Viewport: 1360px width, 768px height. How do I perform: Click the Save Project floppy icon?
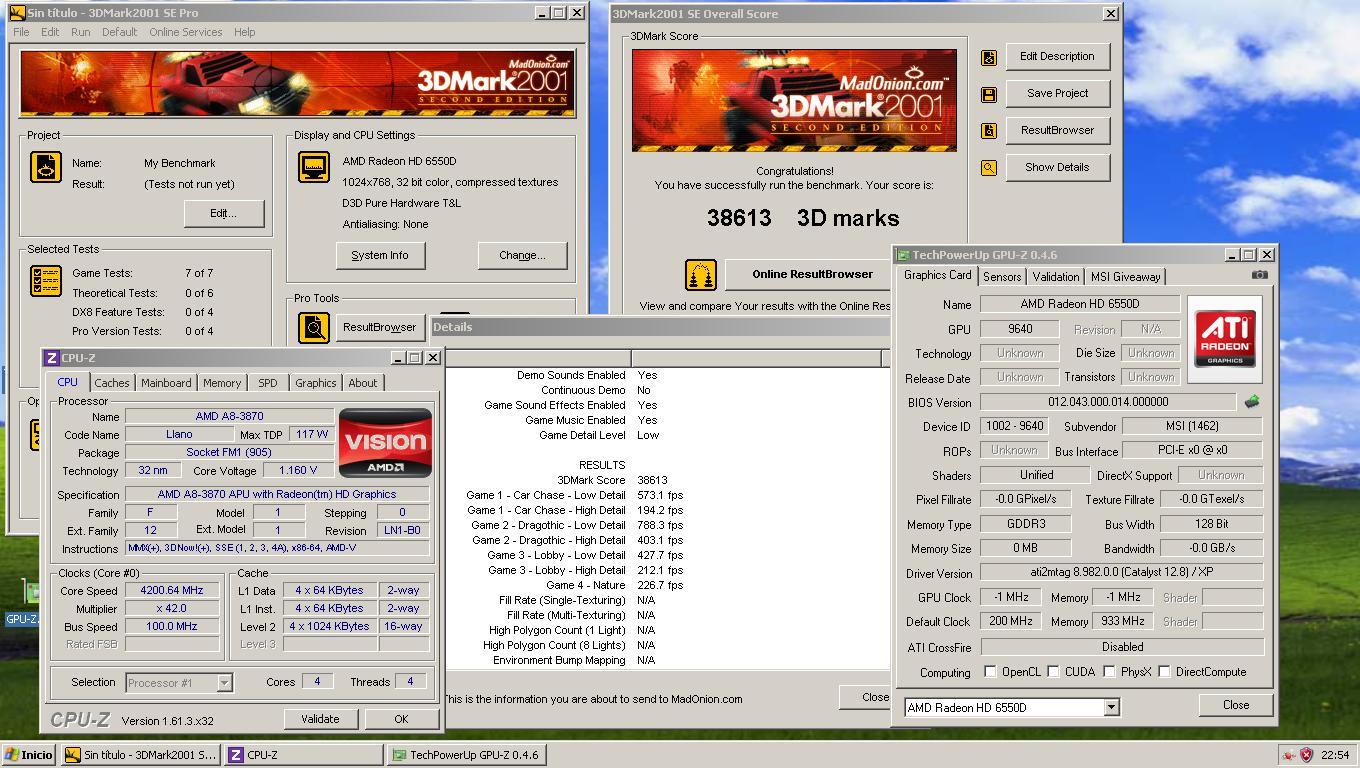pyautogui.click(x=988, y=95)
